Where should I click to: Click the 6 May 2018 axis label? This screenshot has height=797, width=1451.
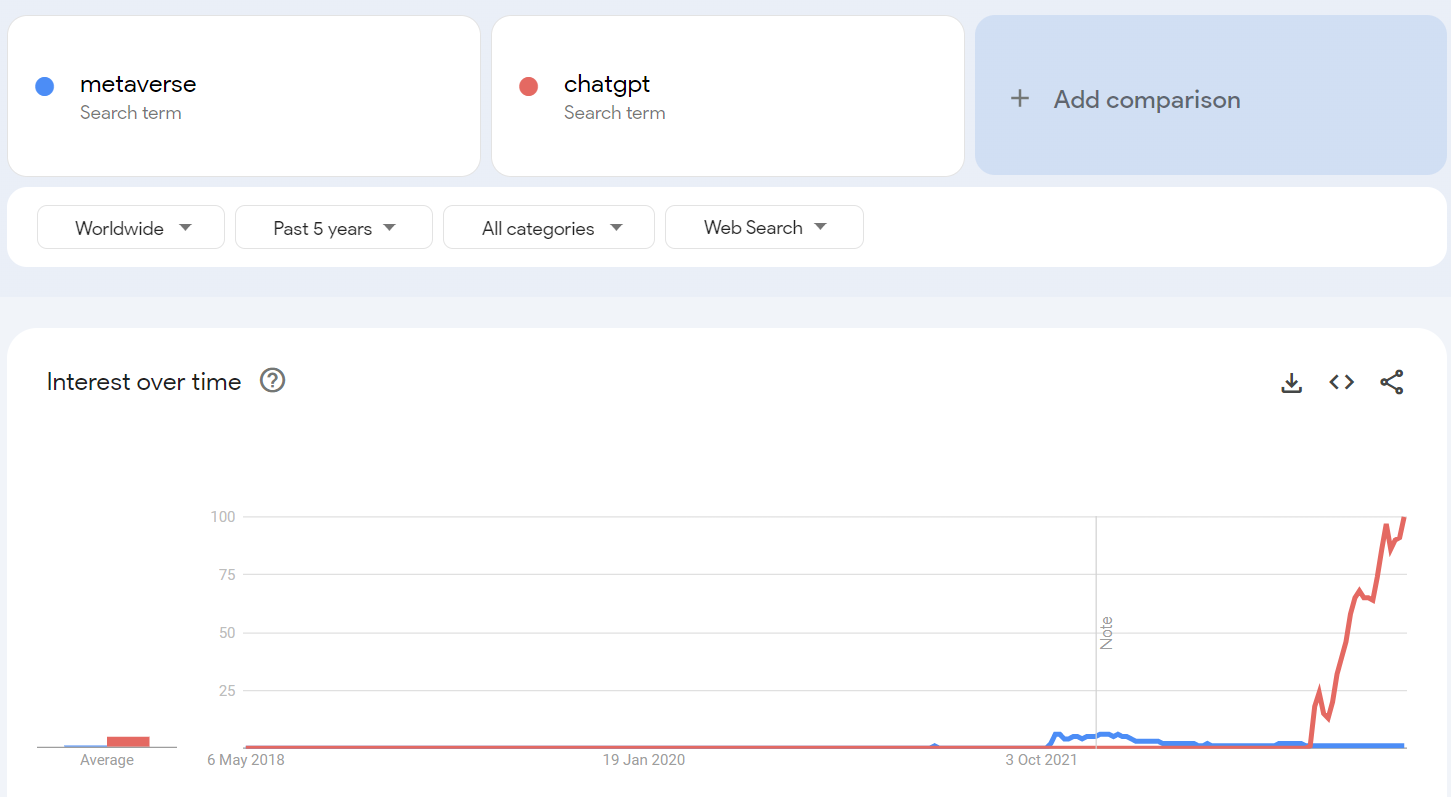pos(246,760)
